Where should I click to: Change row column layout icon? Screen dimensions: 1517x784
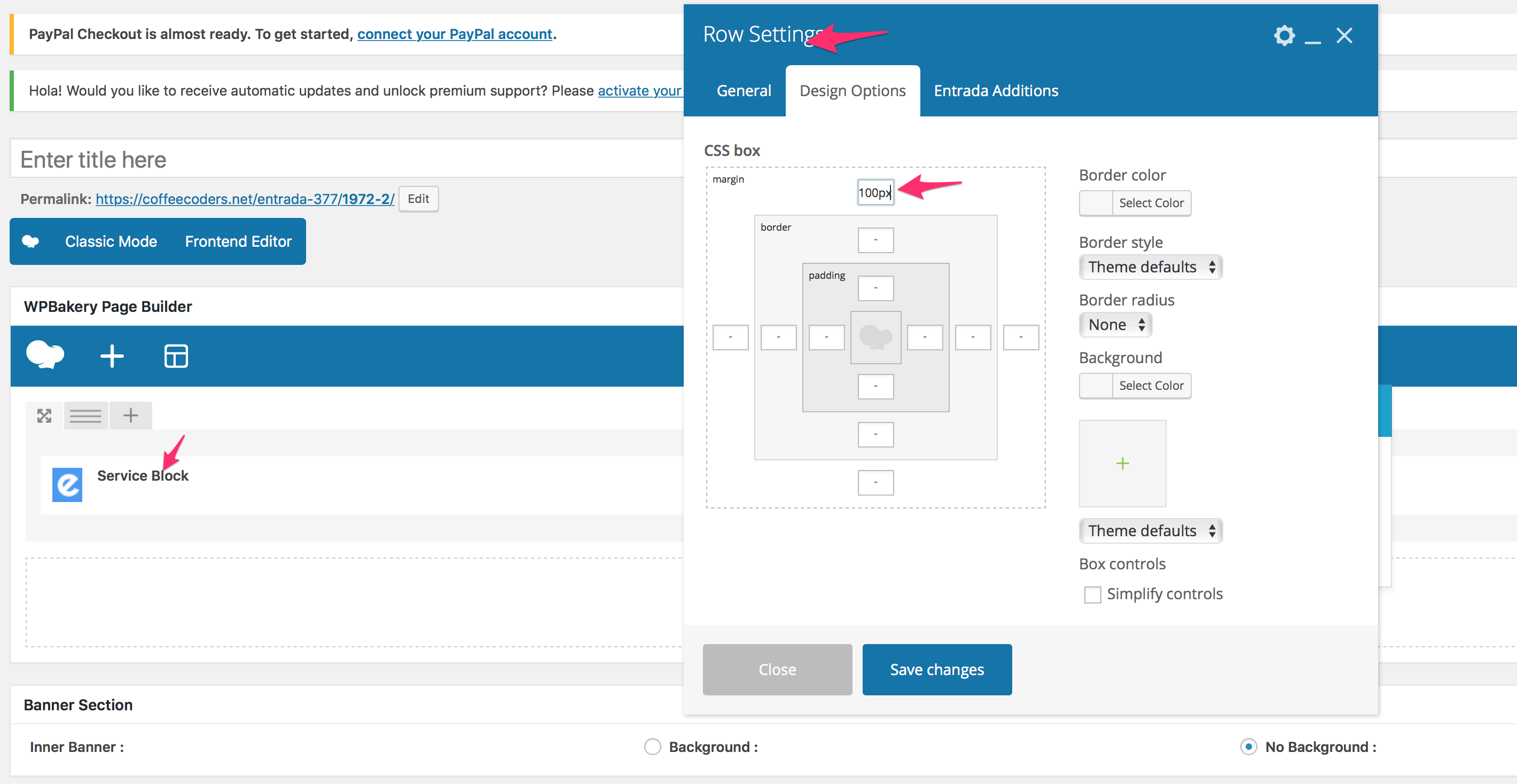85,416
